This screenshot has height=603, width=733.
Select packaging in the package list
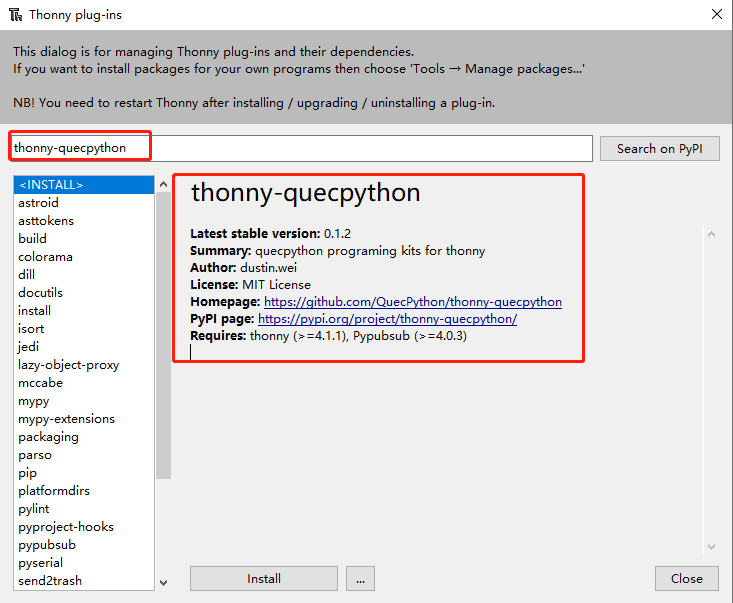pyautogui.click(x=84, y=437)
